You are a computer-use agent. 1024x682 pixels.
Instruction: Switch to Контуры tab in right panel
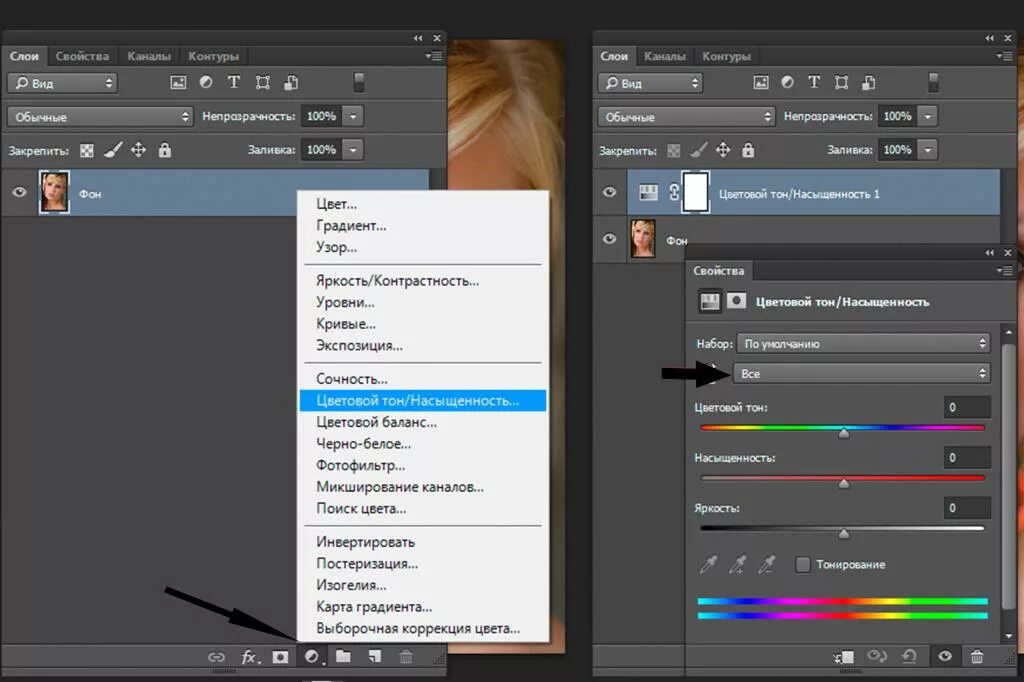point(726,56)
